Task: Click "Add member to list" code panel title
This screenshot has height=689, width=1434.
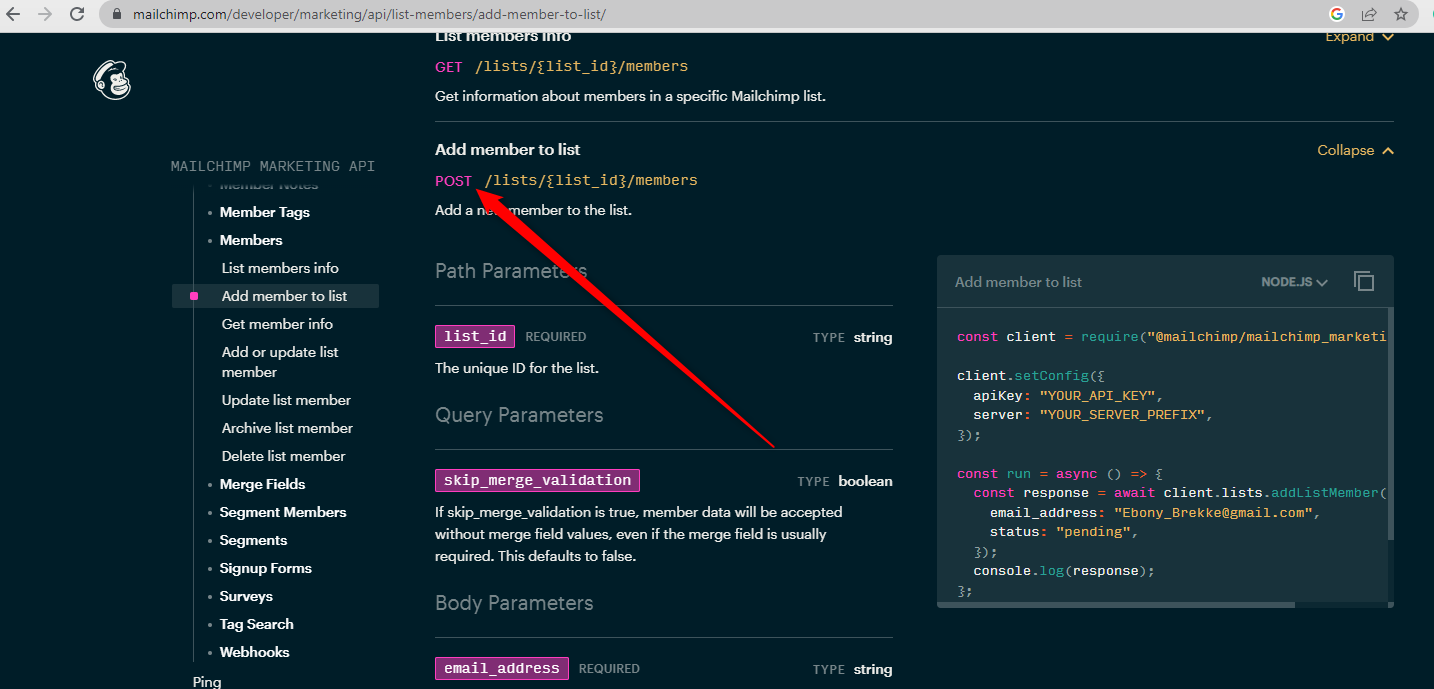Action: click(x=1018, y=282)
